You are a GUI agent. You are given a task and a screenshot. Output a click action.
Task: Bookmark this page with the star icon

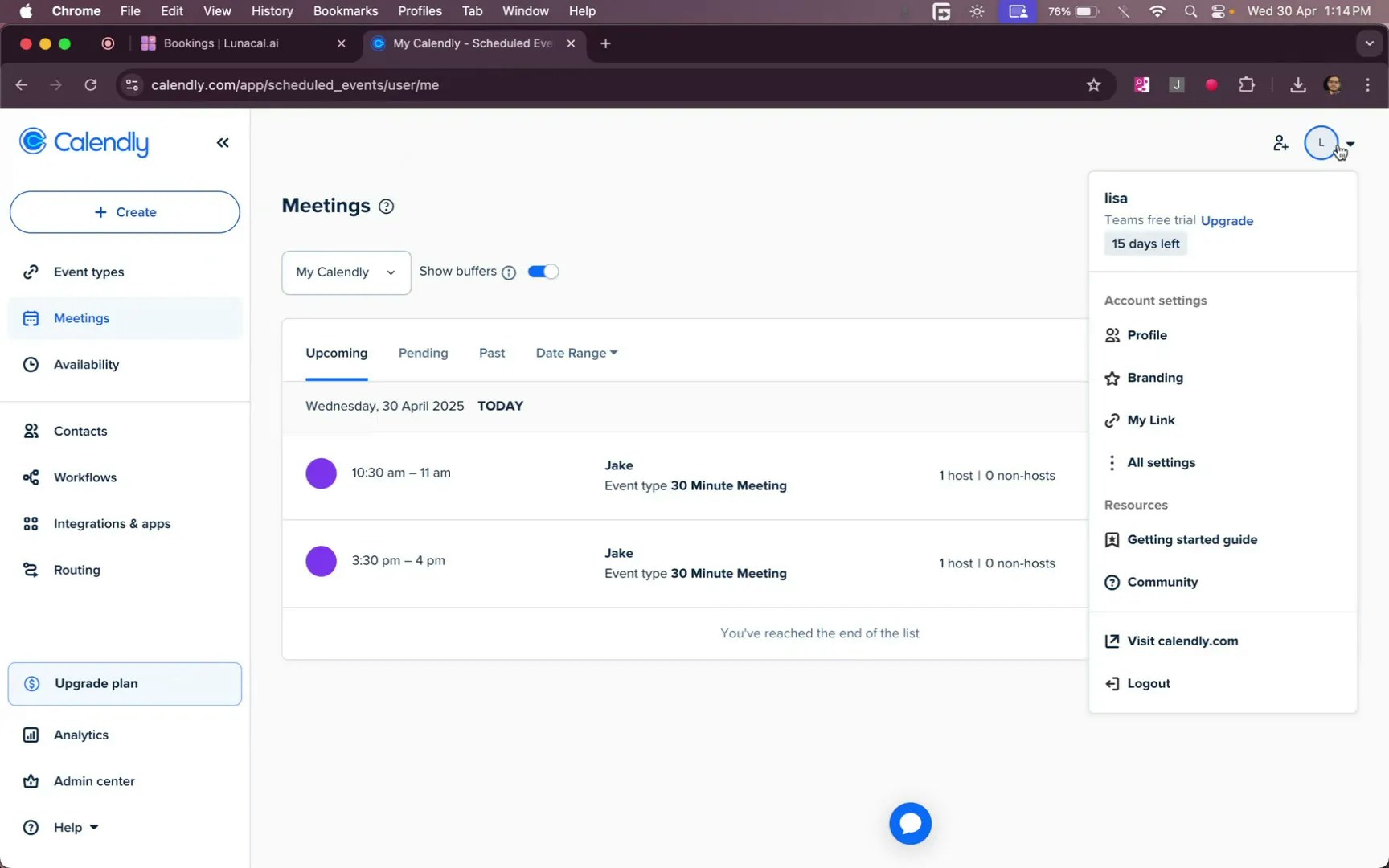(x=1093, y=85)
